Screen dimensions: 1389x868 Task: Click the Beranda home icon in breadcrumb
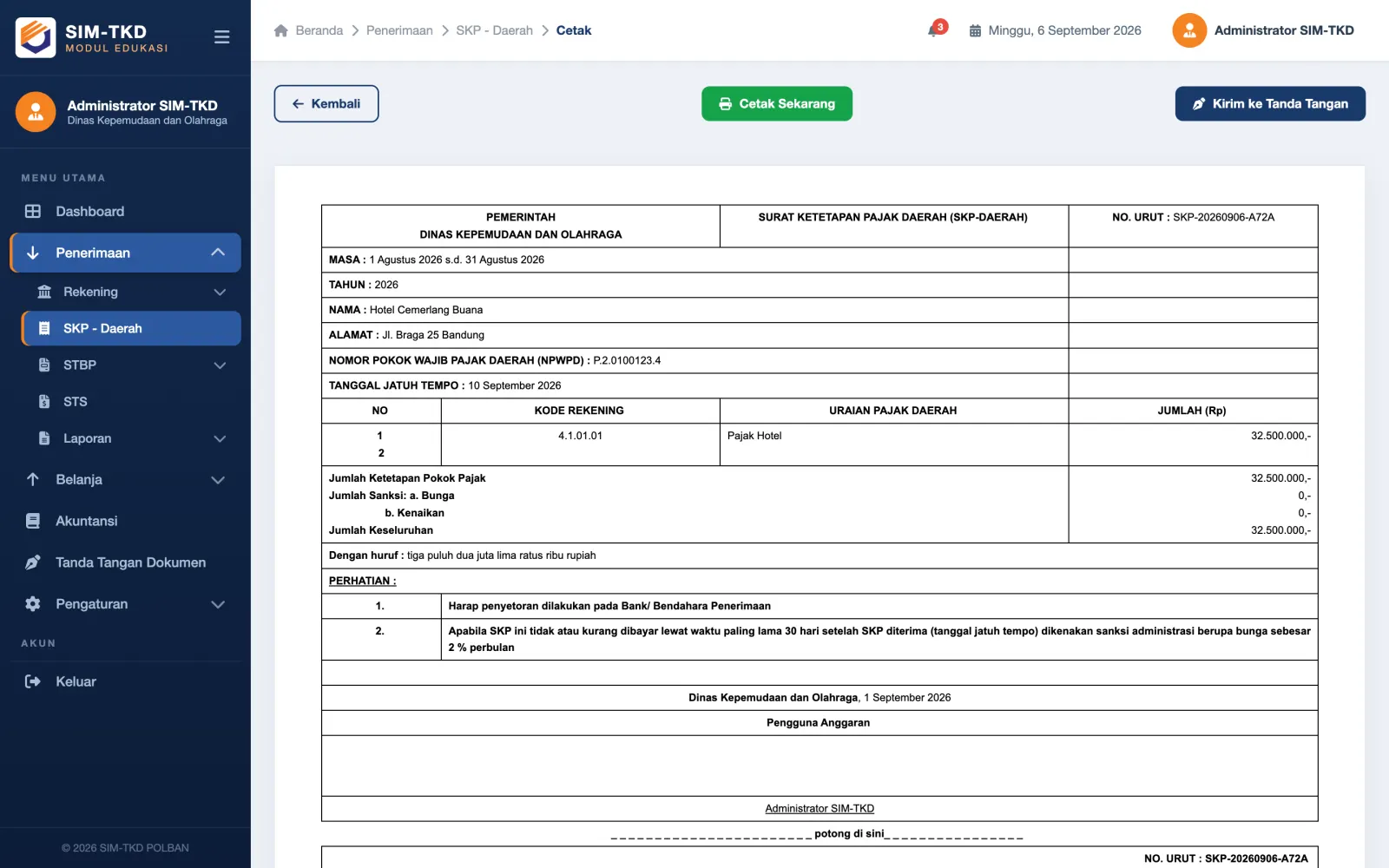(280, 30)
